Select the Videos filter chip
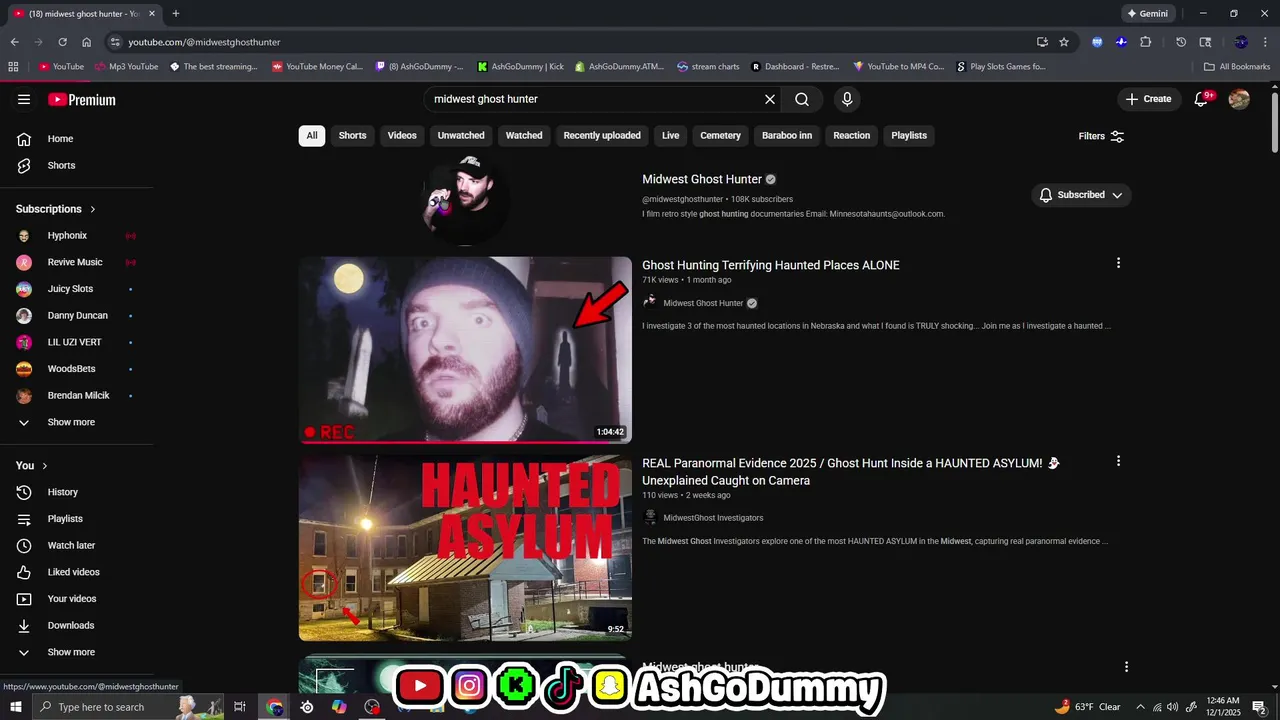1280x720 pixels. tap(402, 135)
